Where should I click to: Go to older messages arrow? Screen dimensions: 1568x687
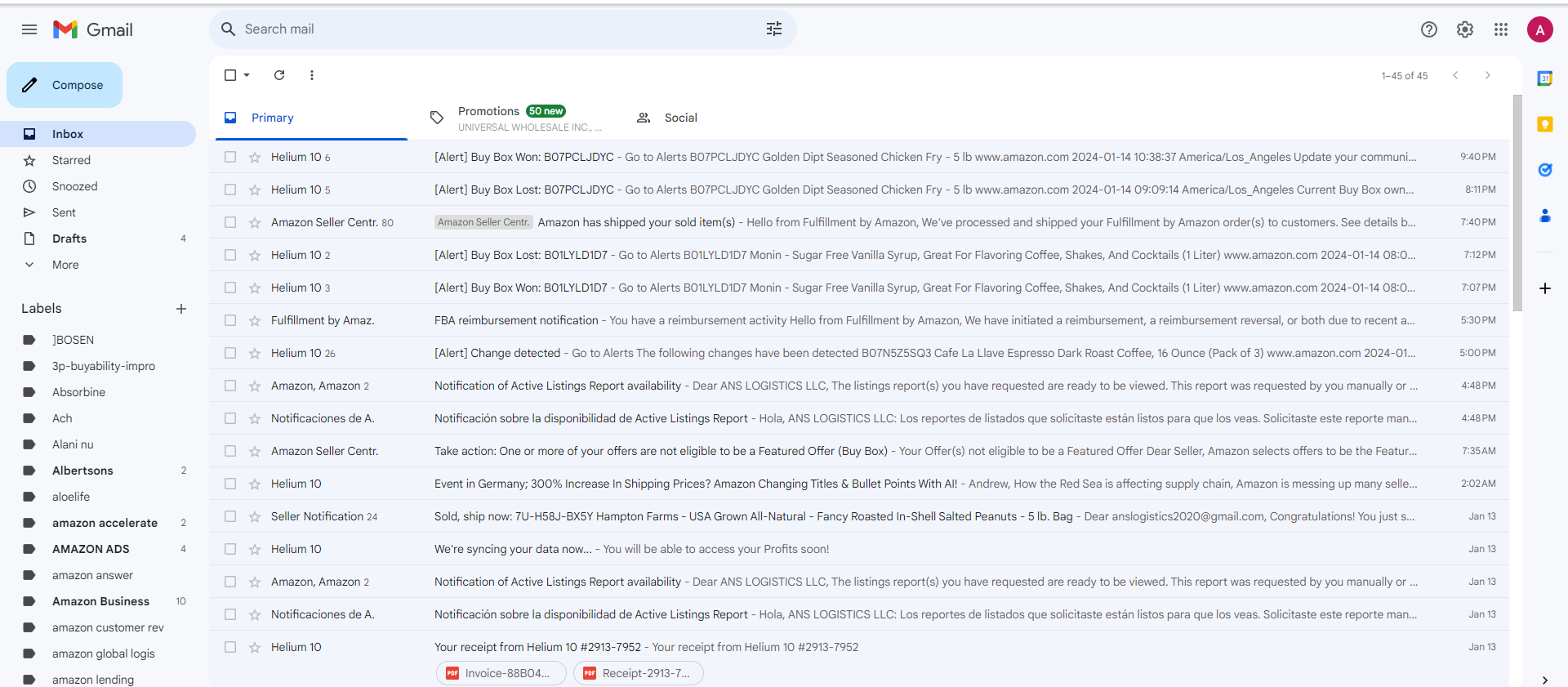[1488, 75]
